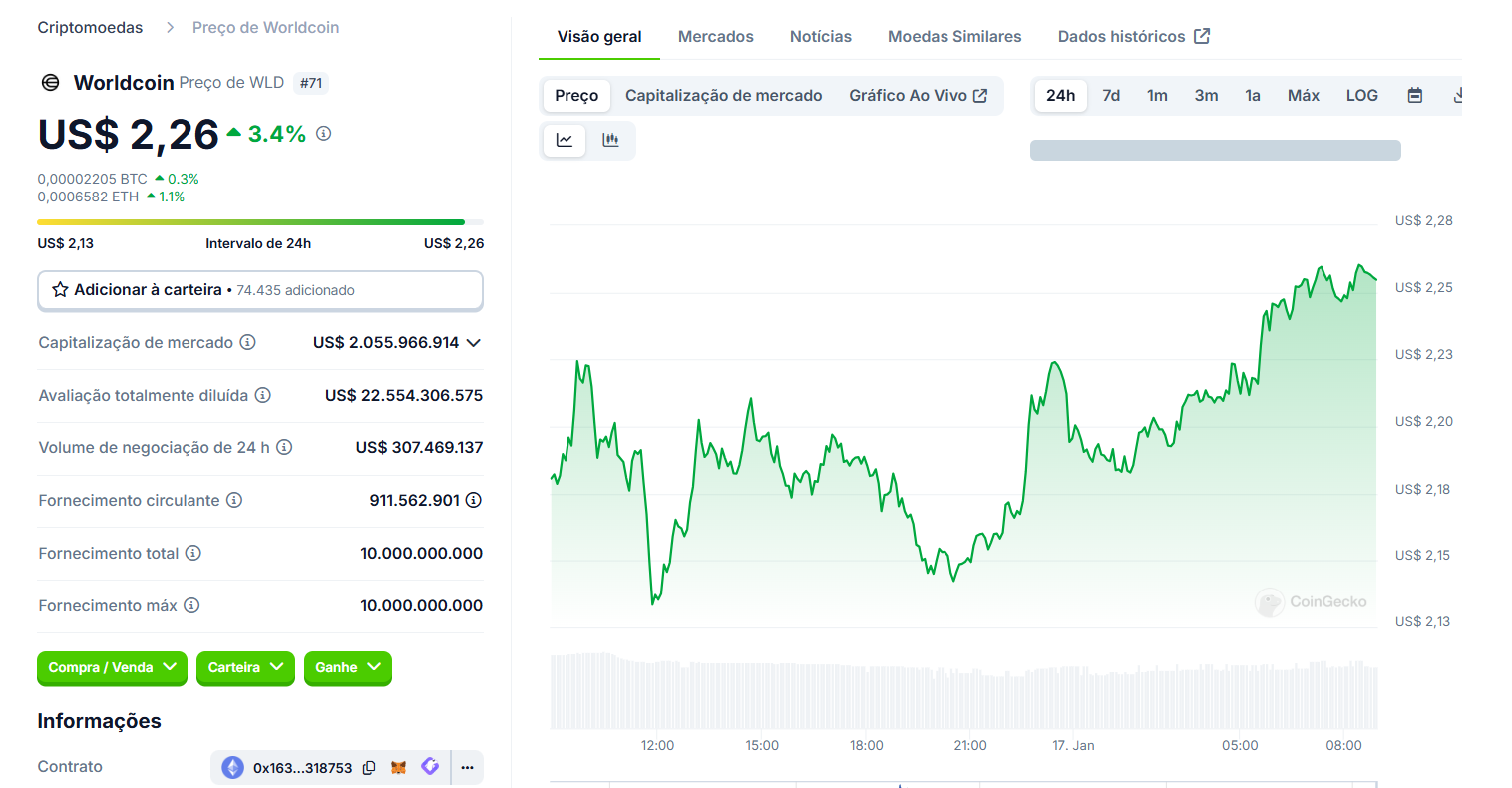Open the Compra / Venda dropdown
The width and height of the screenshot is (1512, 788).
(x=113, y=668)
